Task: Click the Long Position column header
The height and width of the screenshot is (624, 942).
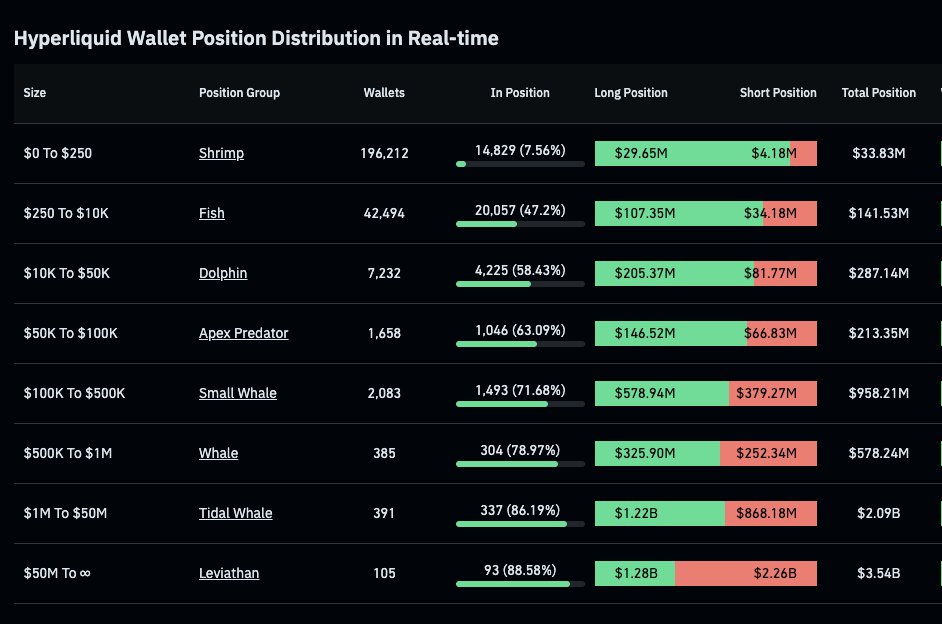Action: point(631,93)
